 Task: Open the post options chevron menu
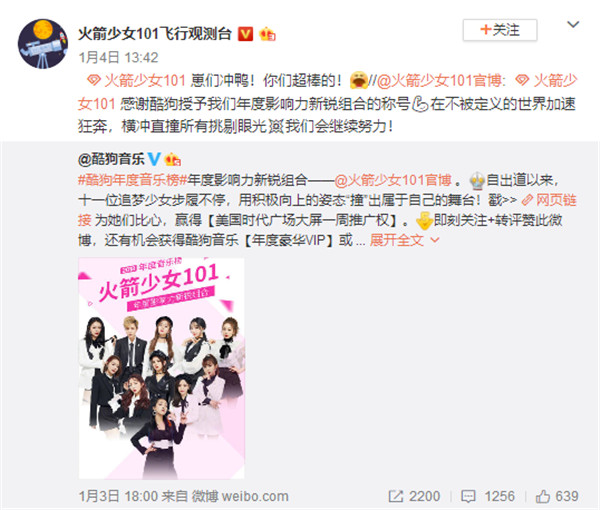[x=573, y=24]
